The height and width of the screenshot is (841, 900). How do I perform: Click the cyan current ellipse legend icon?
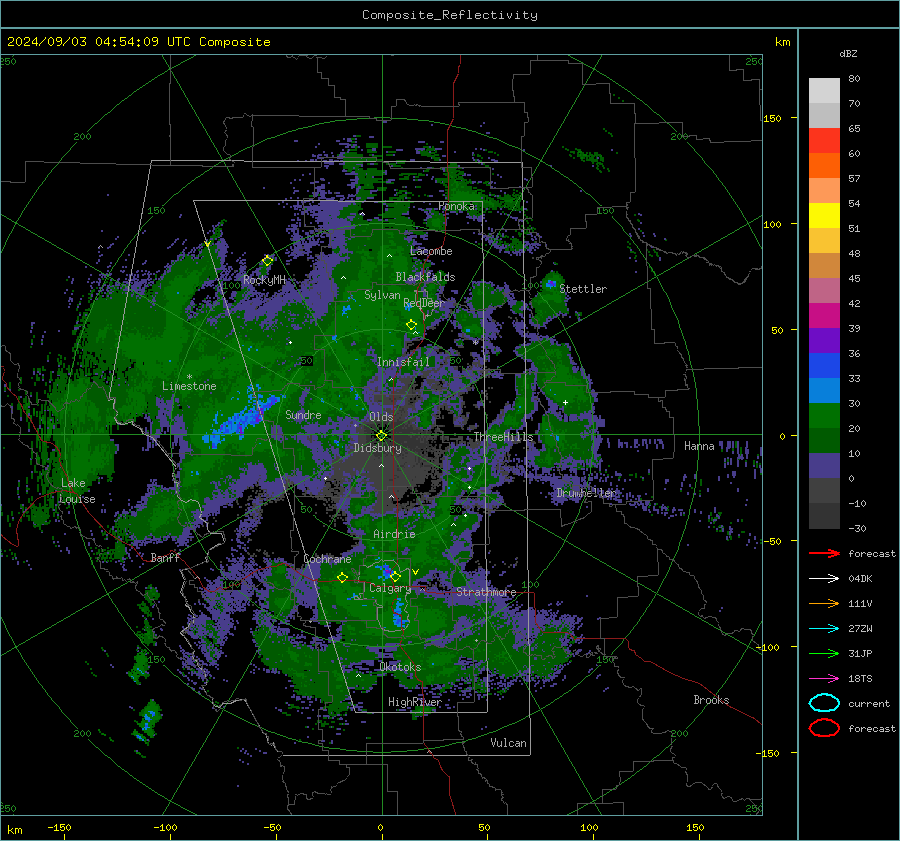(x=824, y=703)
